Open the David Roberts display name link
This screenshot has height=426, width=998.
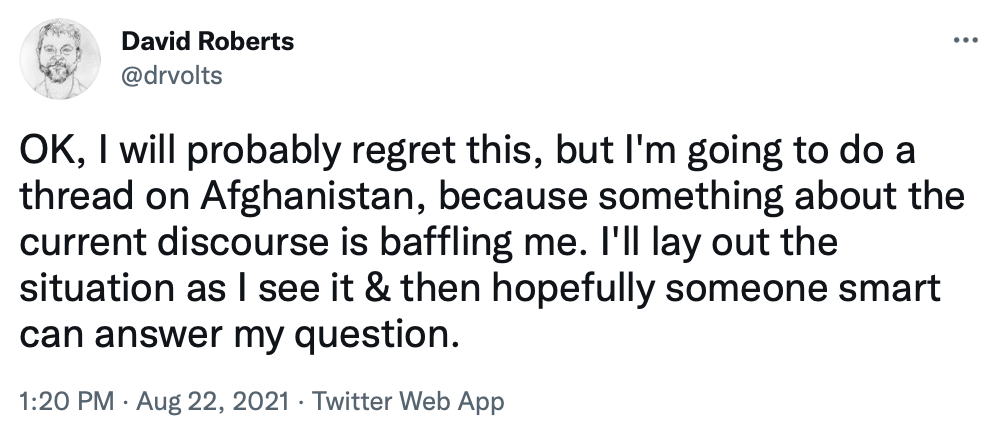point(207,43)
